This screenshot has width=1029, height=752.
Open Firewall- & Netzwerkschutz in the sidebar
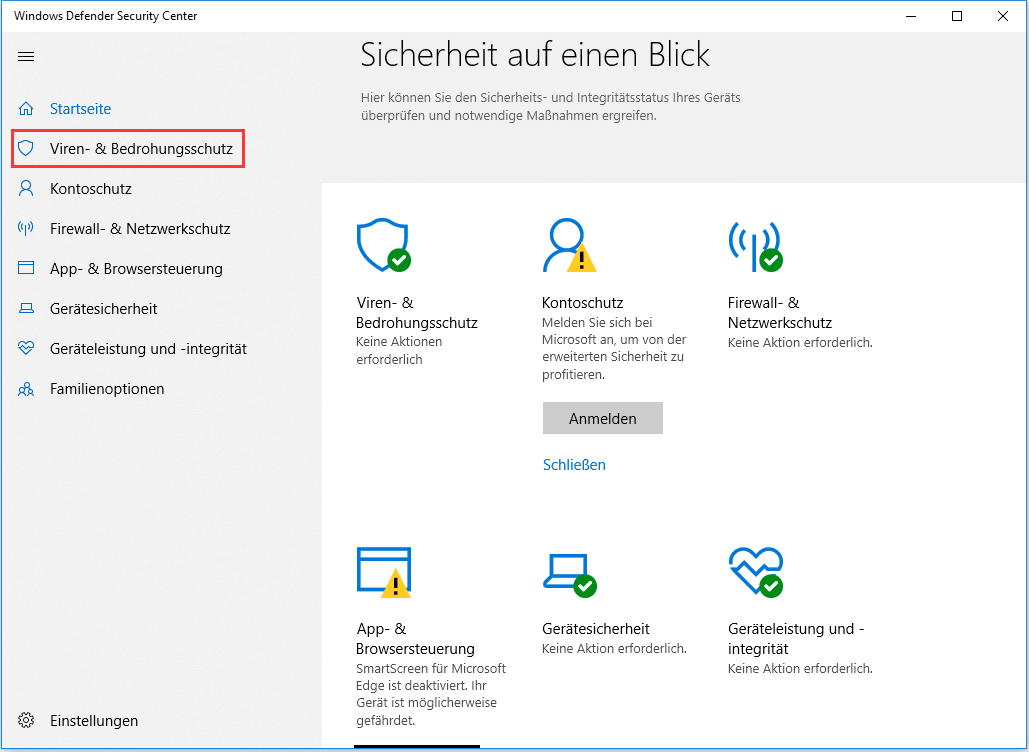coord(140,228)
